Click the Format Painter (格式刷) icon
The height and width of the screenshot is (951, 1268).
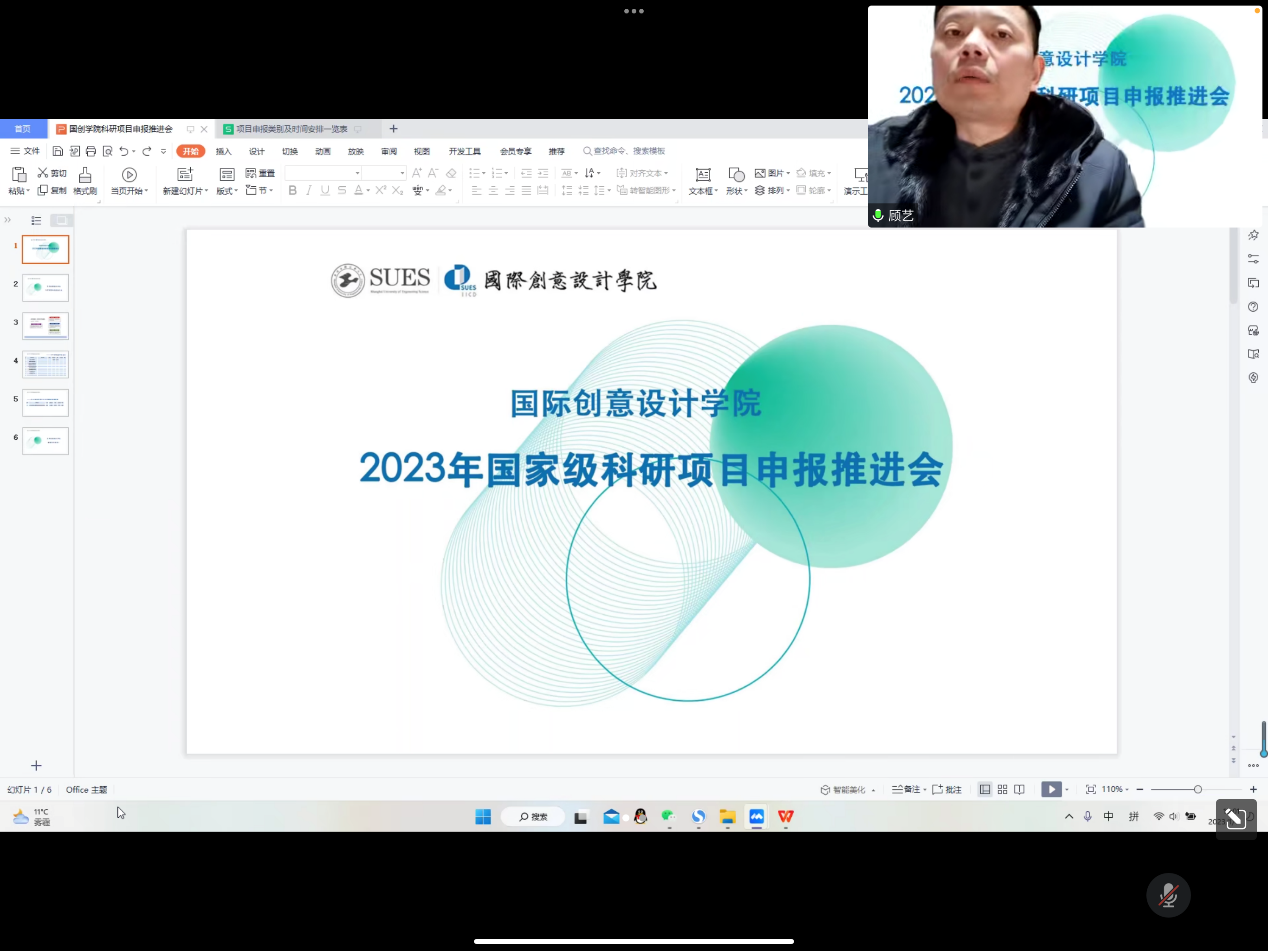pyautogui.click(x=85, y=175)
